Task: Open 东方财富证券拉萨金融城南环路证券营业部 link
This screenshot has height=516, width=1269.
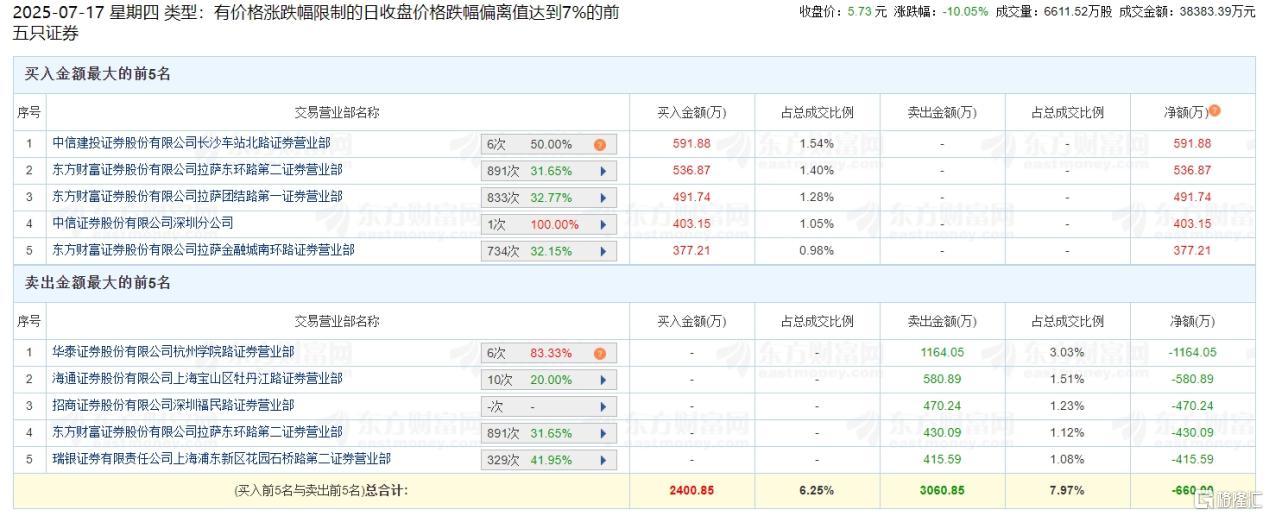Action: pos(203,250)
